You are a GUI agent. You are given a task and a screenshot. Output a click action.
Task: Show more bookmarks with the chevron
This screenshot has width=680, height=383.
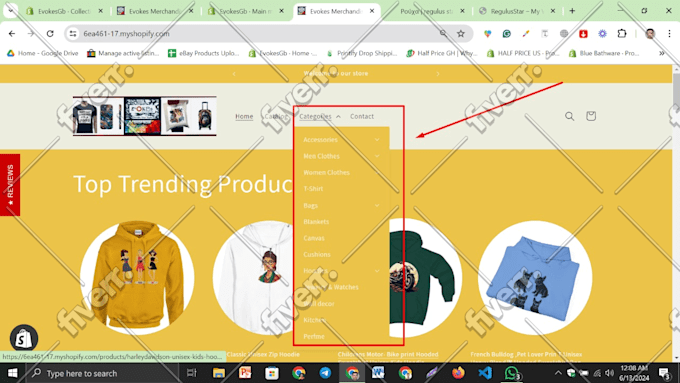(x=662, y=53)
